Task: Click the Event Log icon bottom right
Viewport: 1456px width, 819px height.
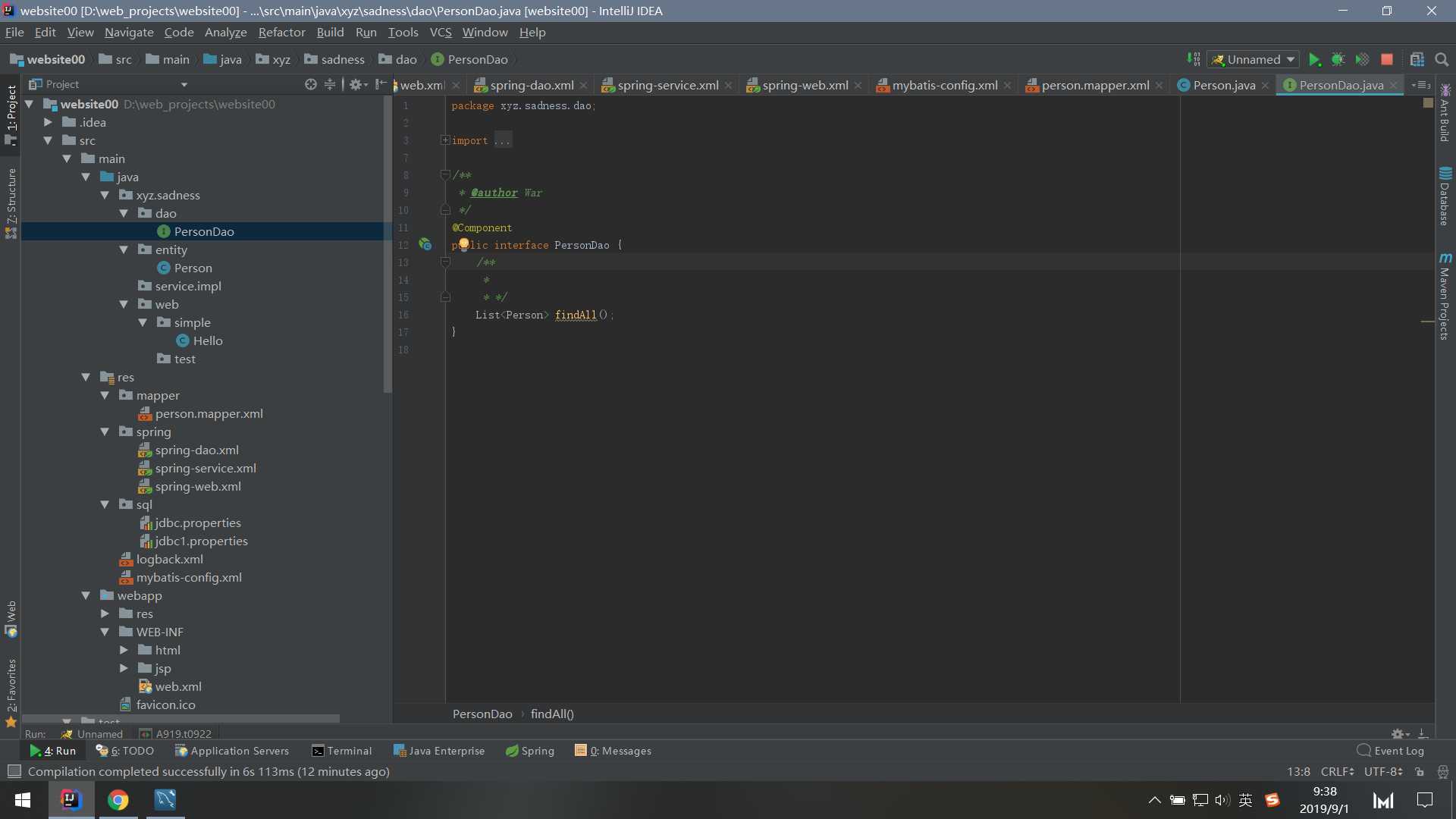Action: click(x=1363, y=750)
